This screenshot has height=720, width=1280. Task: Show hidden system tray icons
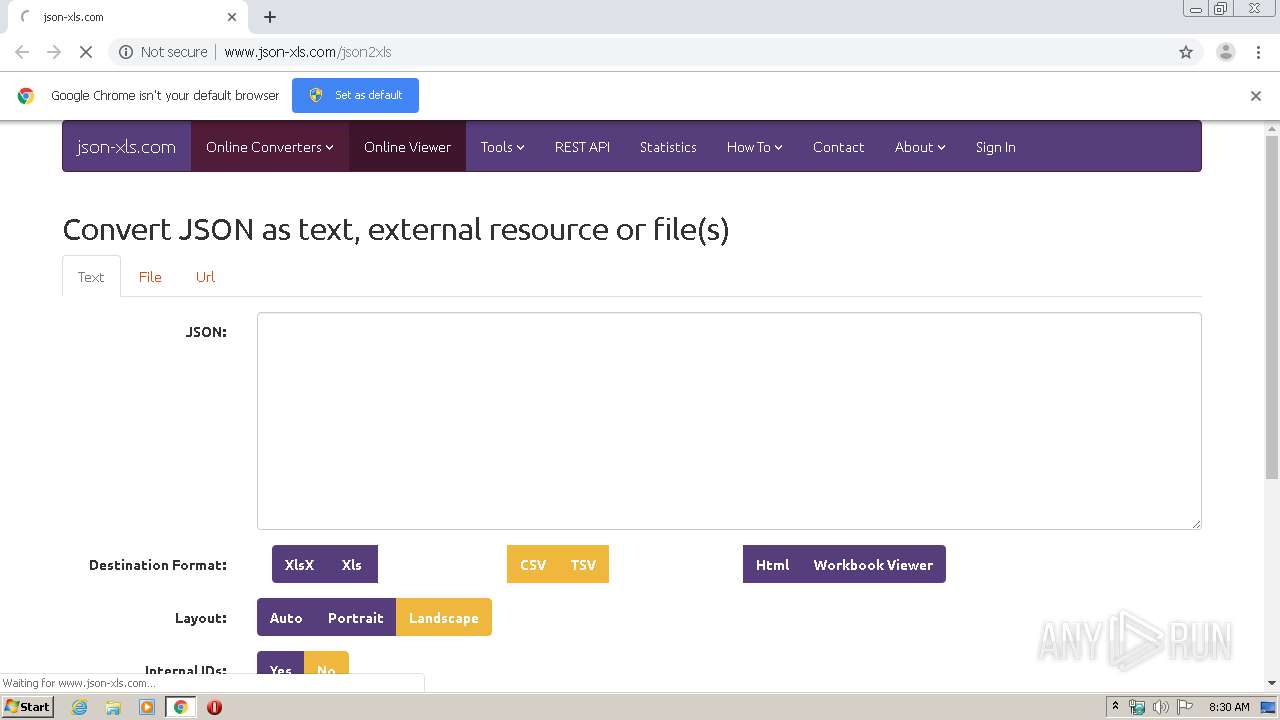[x=1115, y=707]
